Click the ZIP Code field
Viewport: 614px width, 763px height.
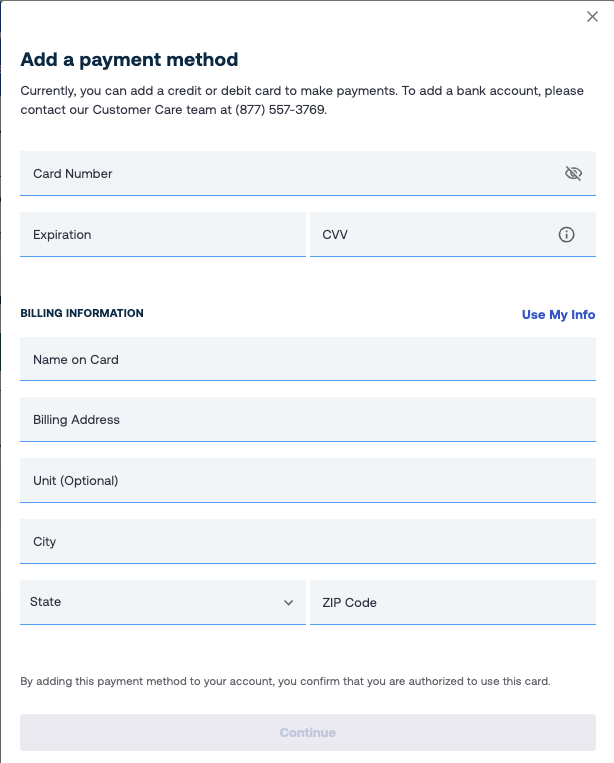[x=452, y=603]
